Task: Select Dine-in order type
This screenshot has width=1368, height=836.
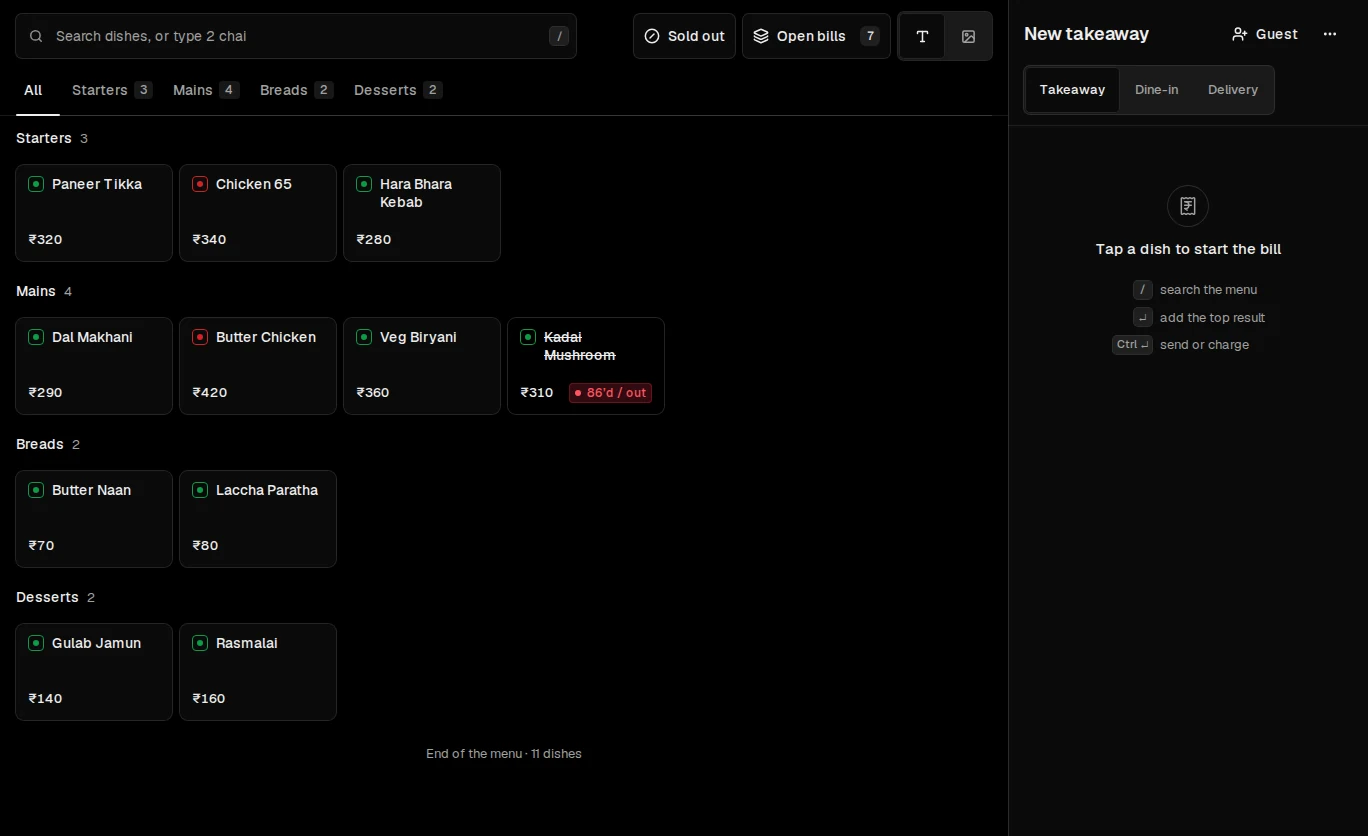Action: click(x=1156, y=90)
